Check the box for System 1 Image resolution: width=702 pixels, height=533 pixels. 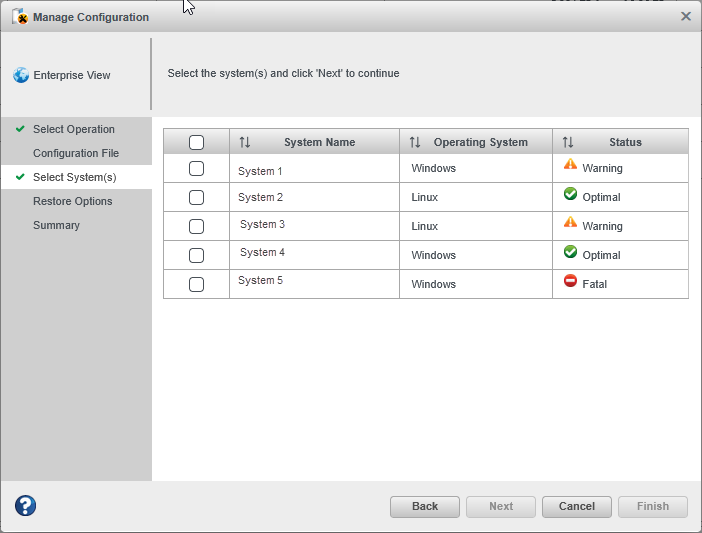196,169
